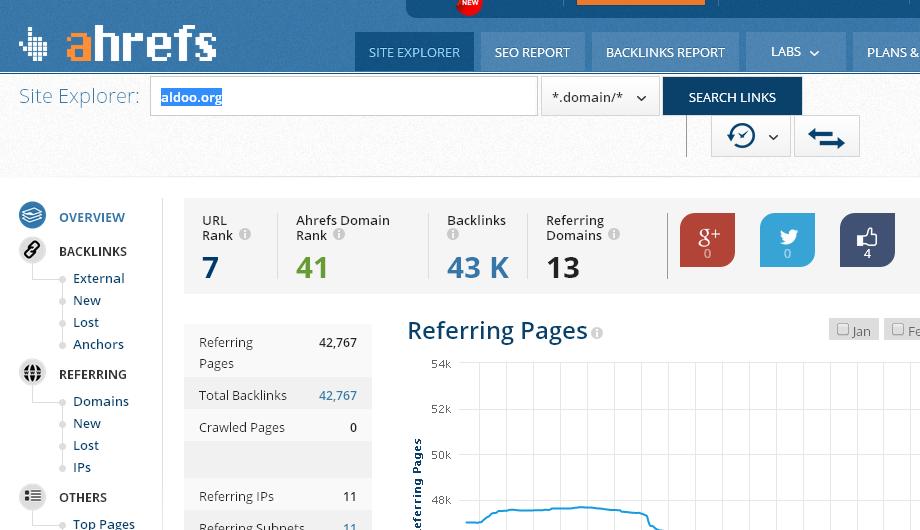This screenshot has height=530, width=920.
Task: Open the Backlinks Report tab
Action: pos(665,52)
